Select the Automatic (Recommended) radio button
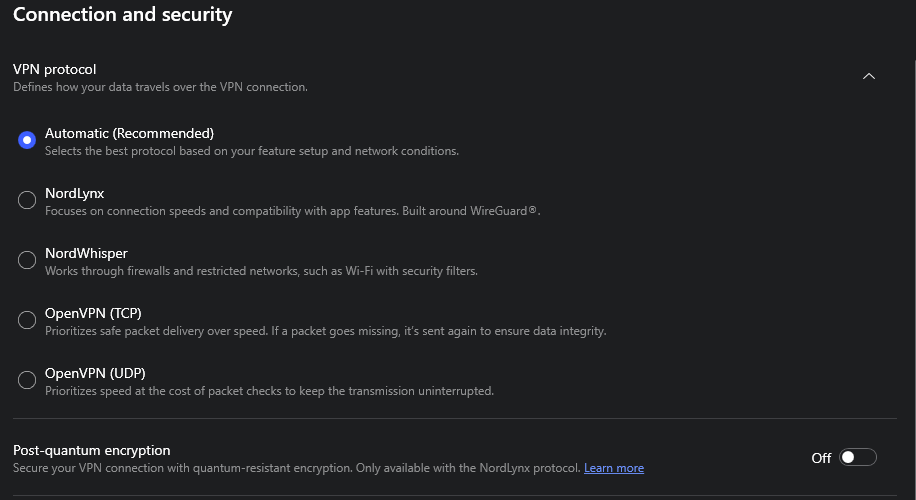This screenshot has width=916, height=500. click(x=27, y=140)
